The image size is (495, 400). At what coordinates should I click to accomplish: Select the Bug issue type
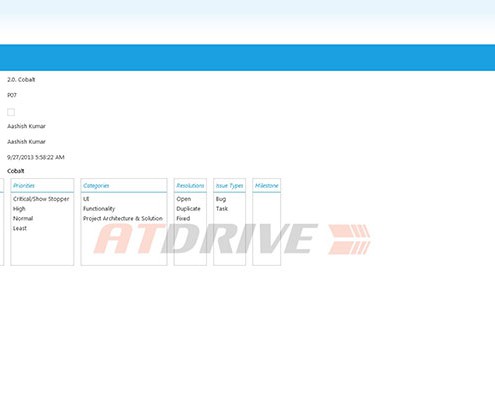(221, 199)
